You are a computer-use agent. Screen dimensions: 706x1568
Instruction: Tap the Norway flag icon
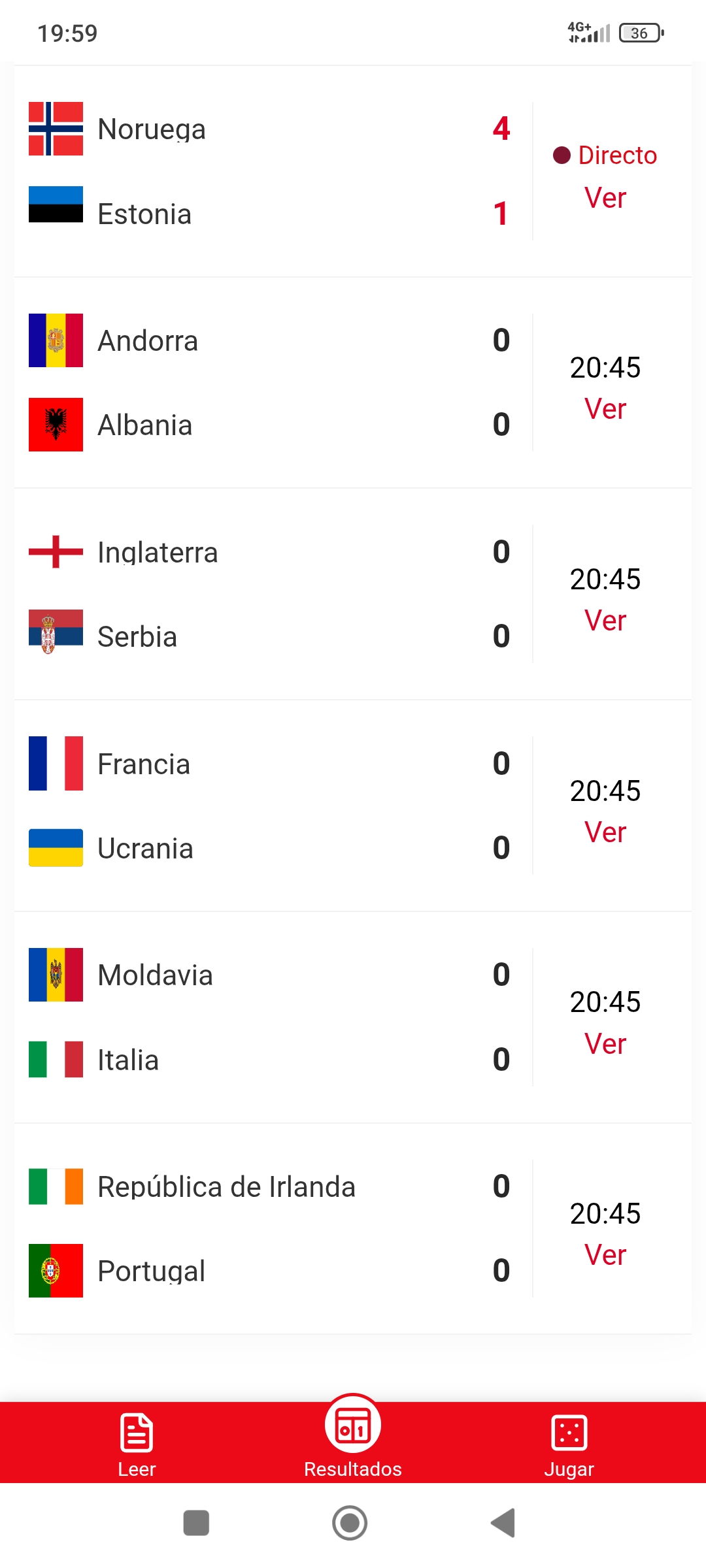[x=56, y=129]
